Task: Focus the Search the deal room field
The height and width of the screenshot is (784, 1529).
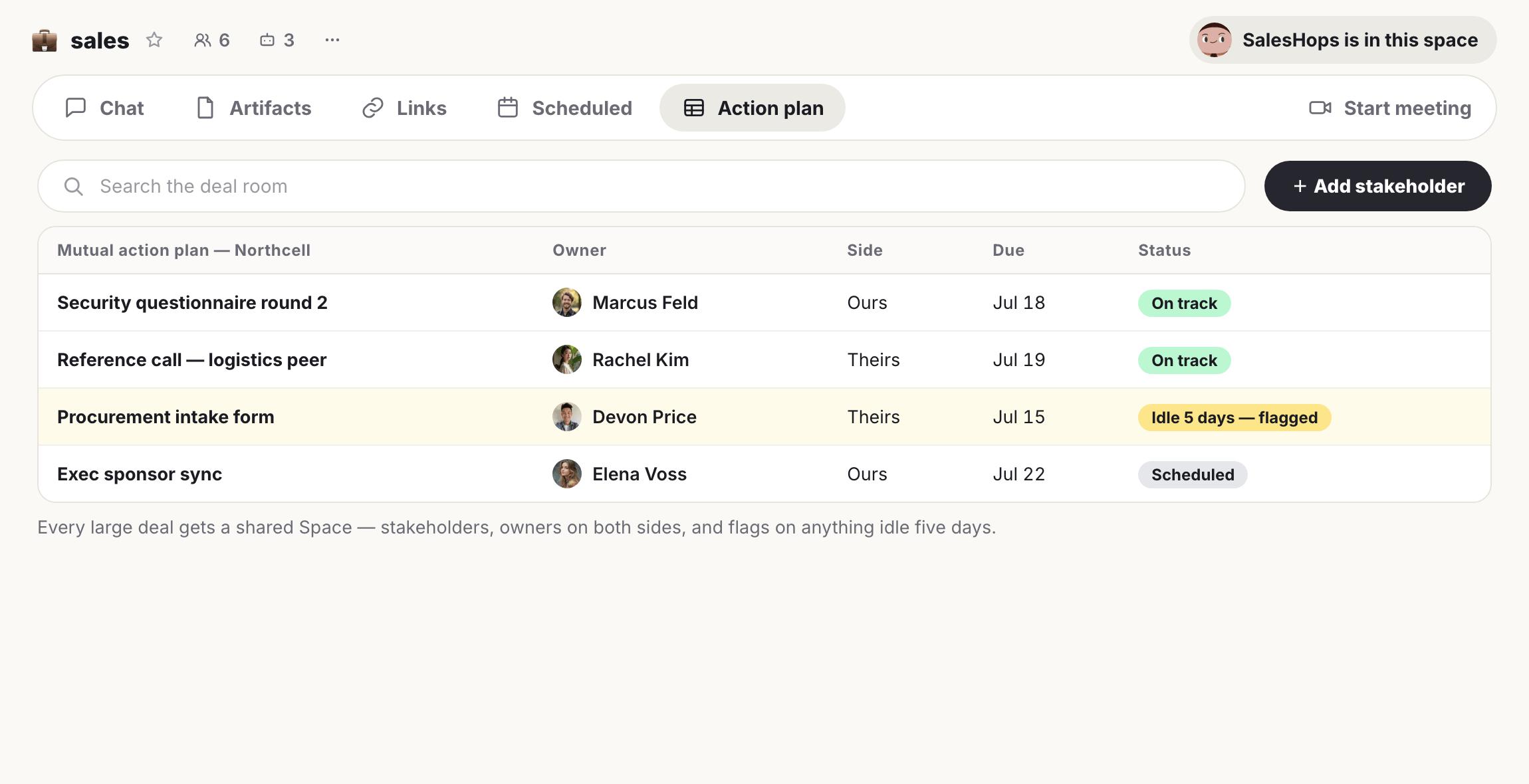Action: (641, 186)
